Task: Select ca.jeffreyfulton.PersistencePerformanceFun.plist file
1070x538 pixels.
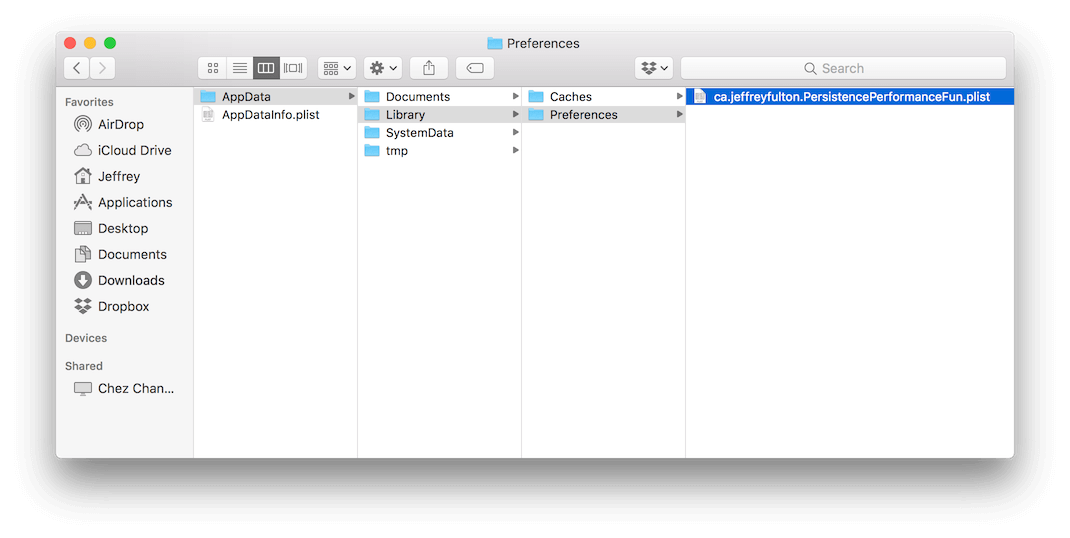Action: point(850,96)
